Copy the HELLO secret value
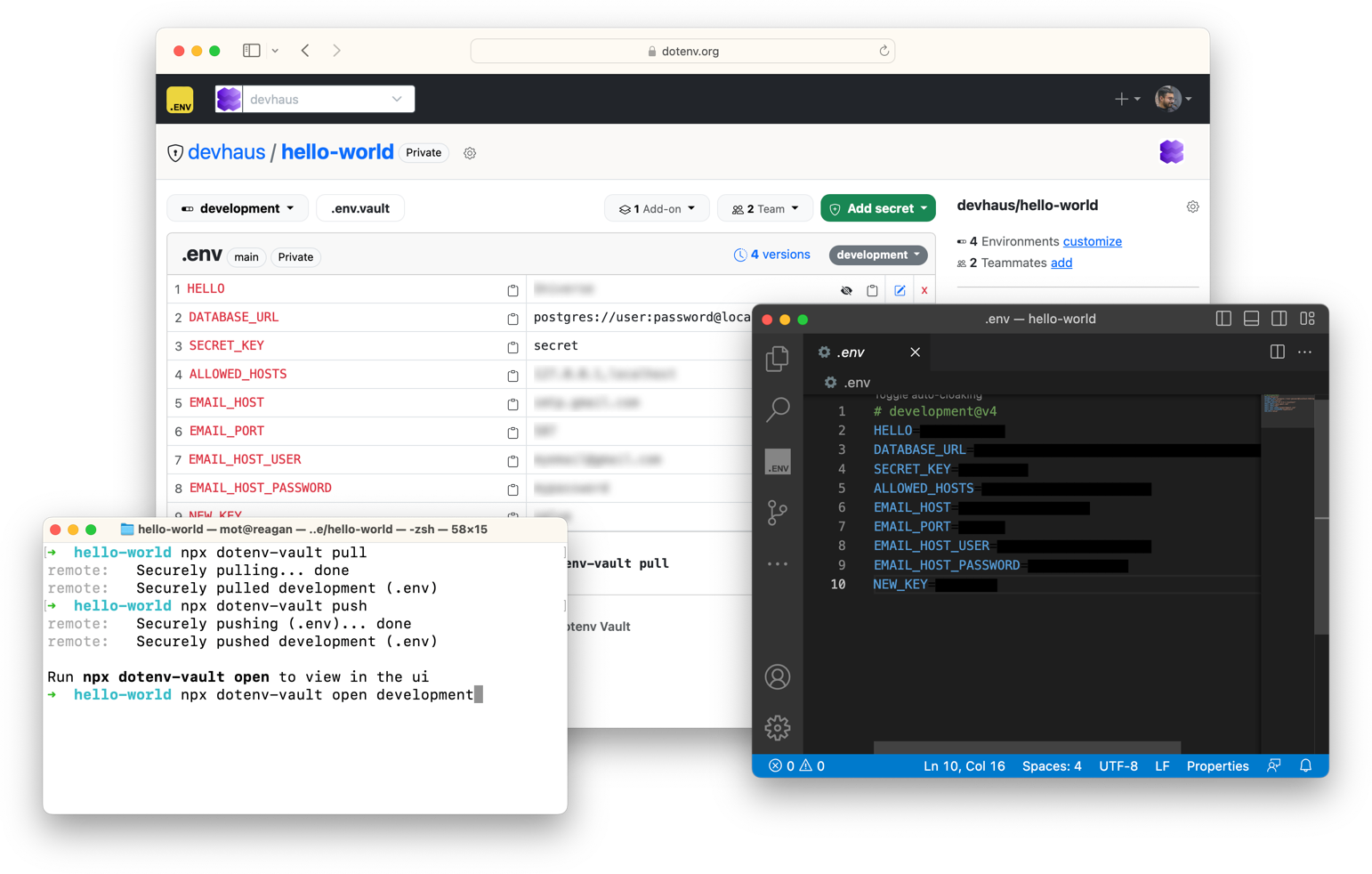This screenshot has height=874, width=1372. (x=872, y=290)
